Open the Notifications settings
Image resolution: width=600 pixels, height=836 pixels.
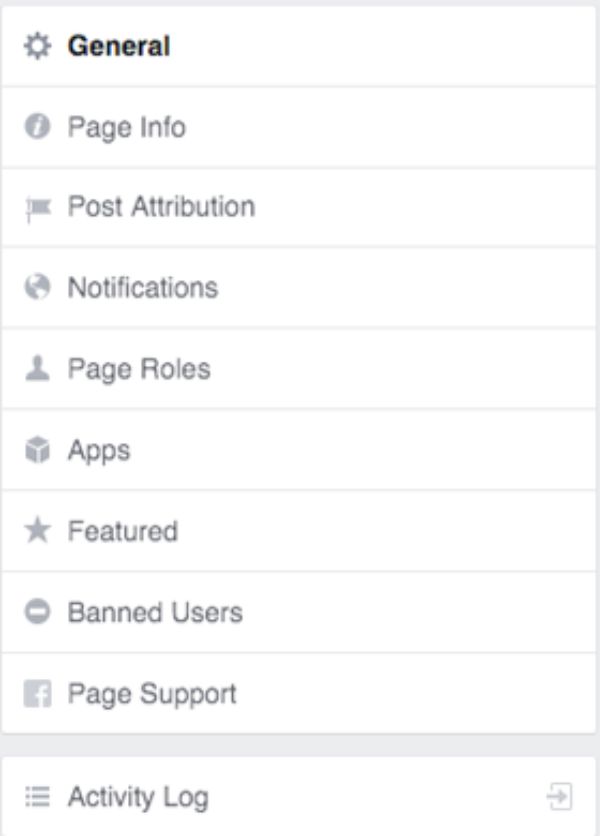click(142, 288)
